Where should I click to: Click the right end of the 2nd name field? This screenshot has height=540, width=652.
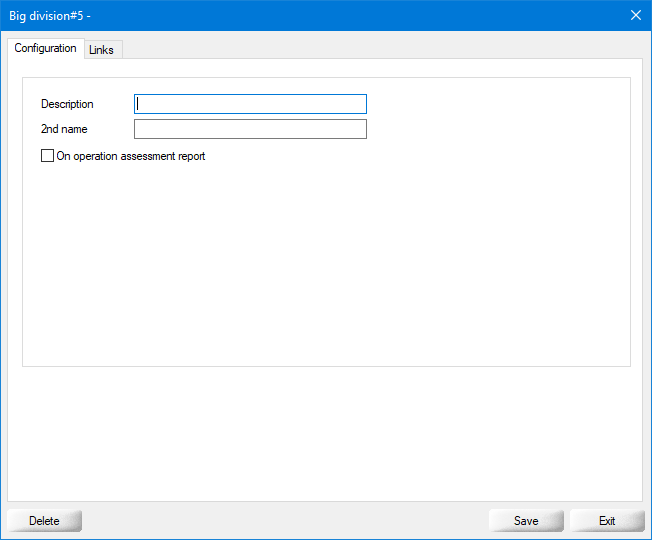(355, 129)
